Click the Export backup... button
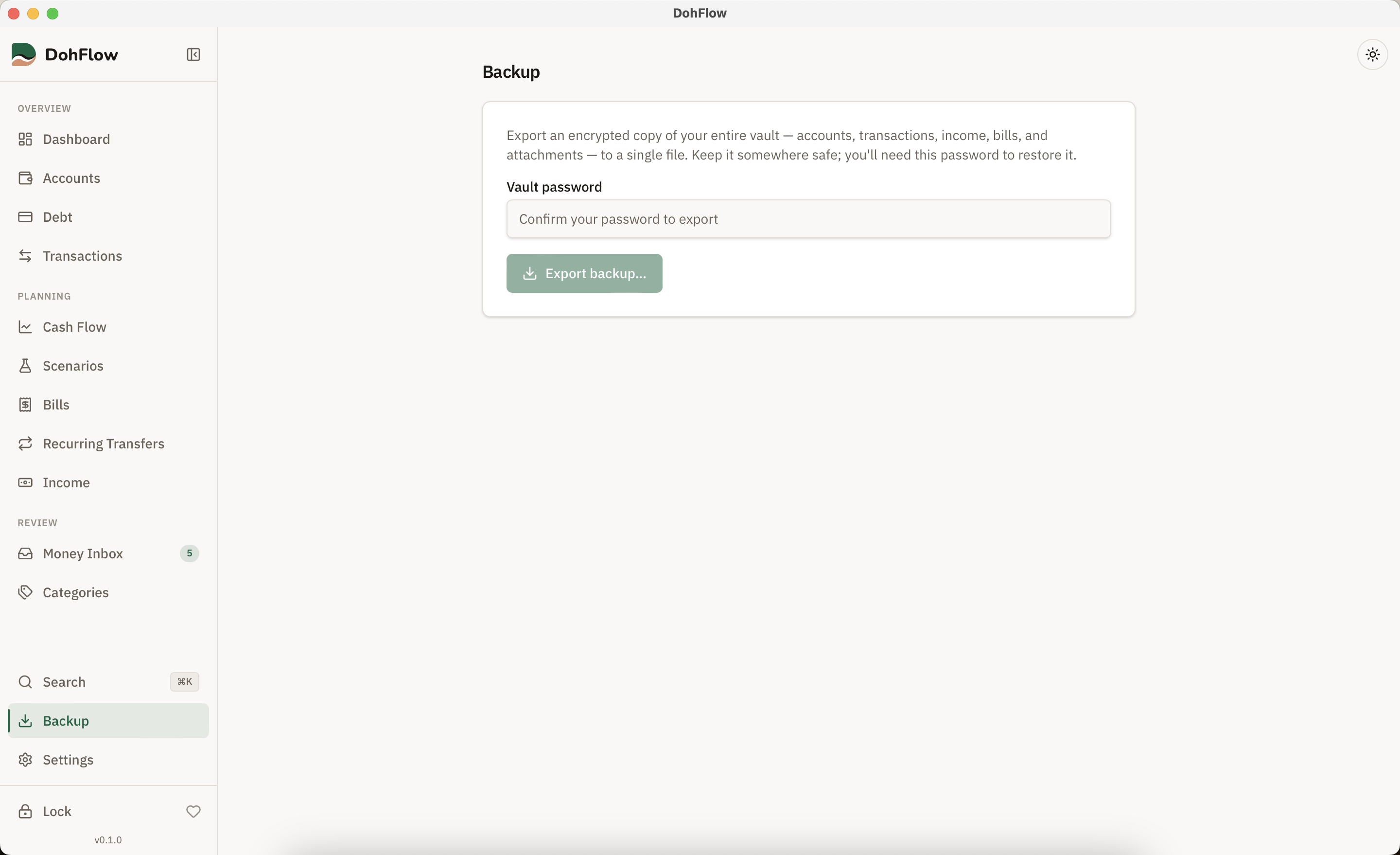 584,273
